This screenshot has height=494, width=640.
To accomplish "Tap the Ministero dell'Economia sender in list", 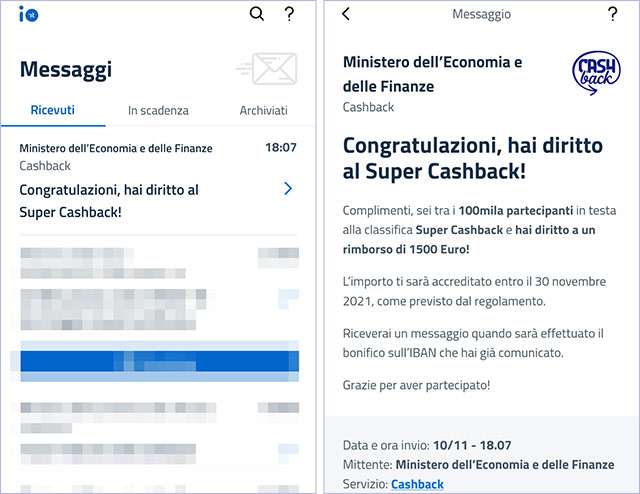I will tap(116, 148).
